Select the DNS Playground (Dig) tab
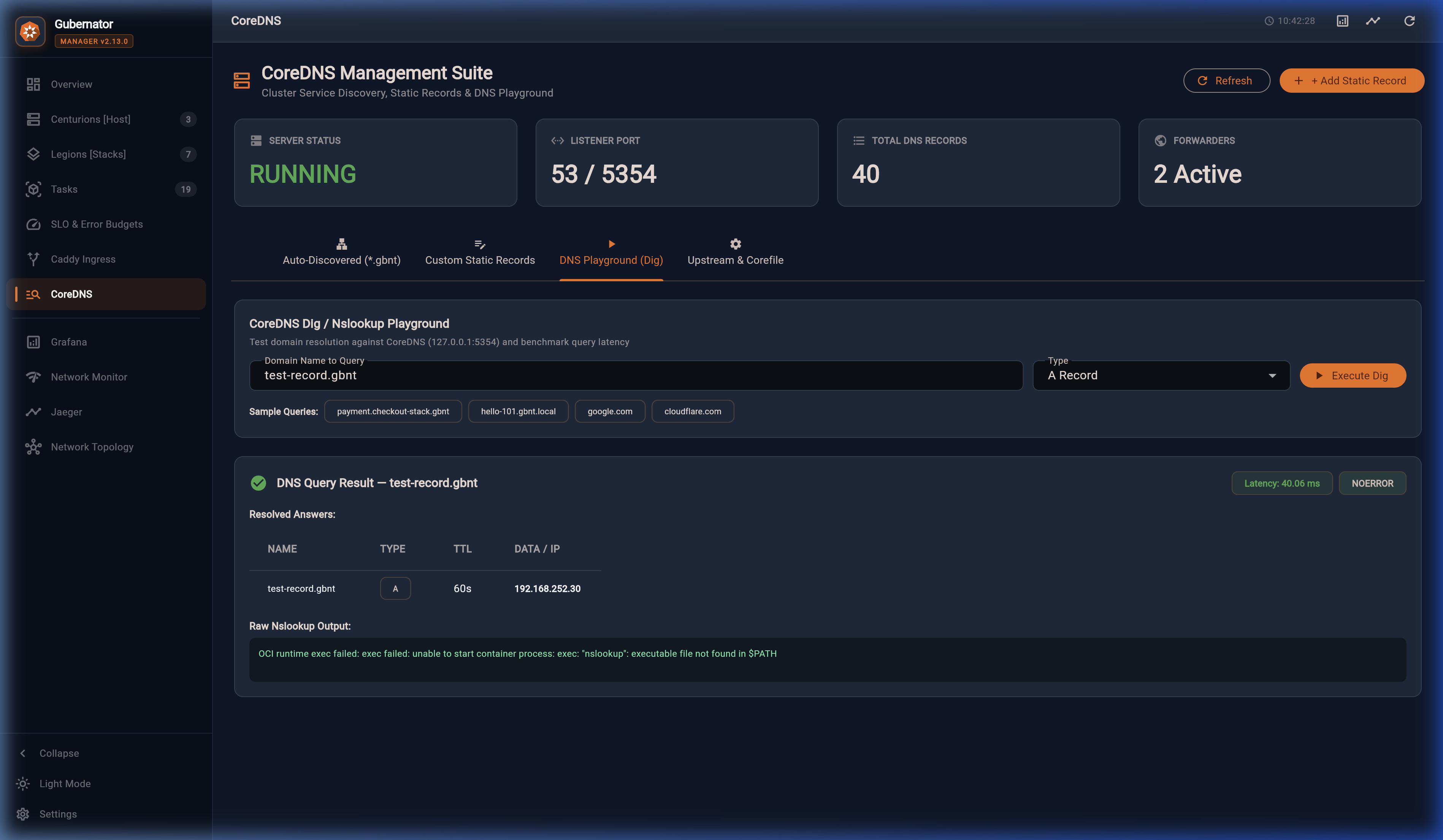 click(611, 252)
